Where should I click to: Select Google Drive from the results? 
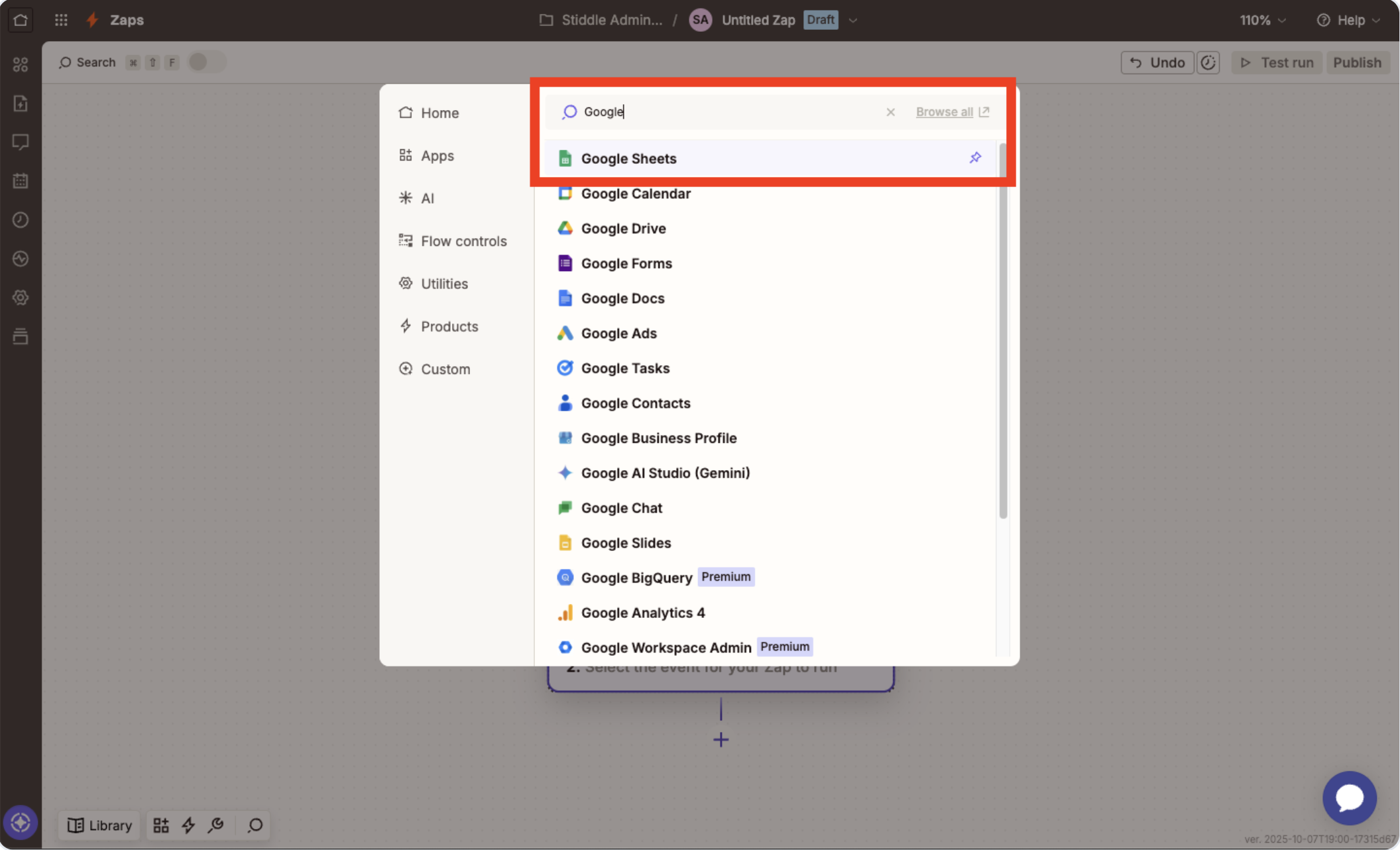623,228
